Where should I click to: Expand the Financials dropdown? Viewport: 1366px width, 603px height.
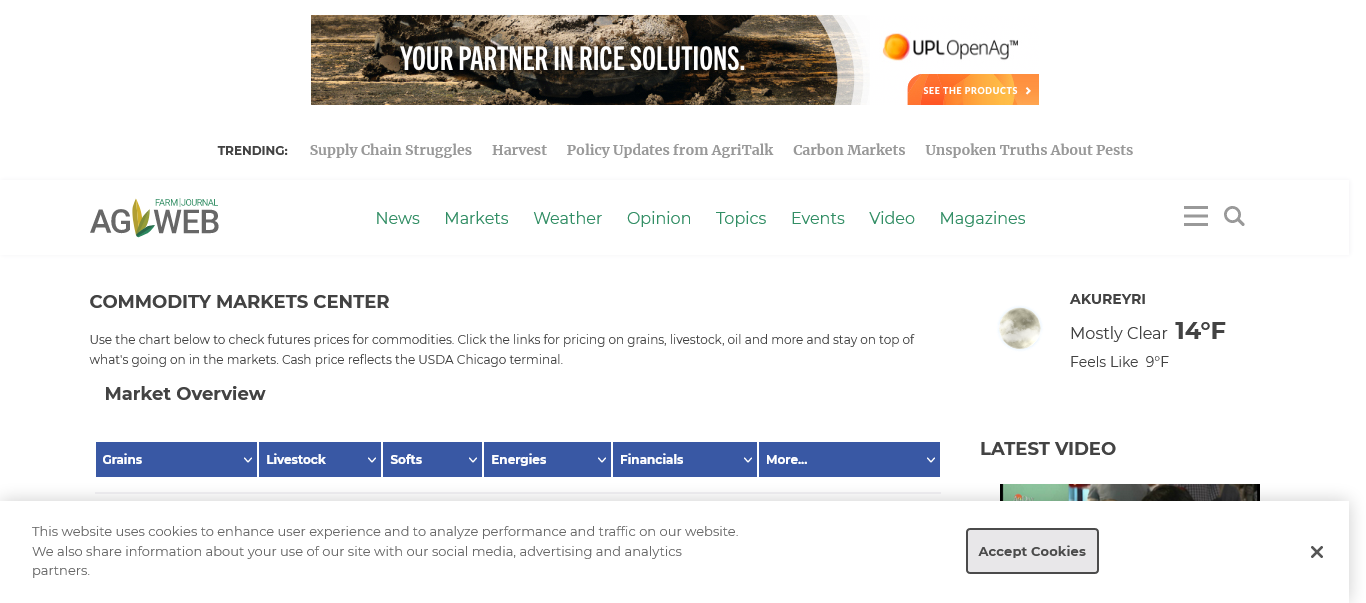point(685,459)
